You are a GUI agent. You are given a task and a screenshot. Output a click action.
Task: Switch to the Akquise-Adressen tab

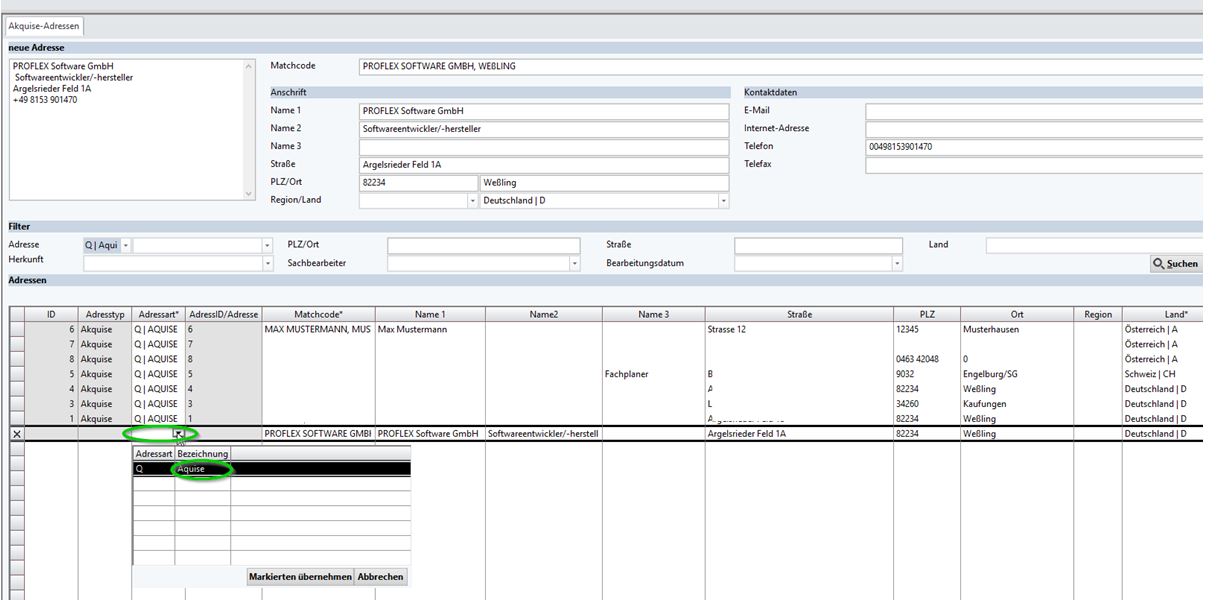tap(44, 26)
